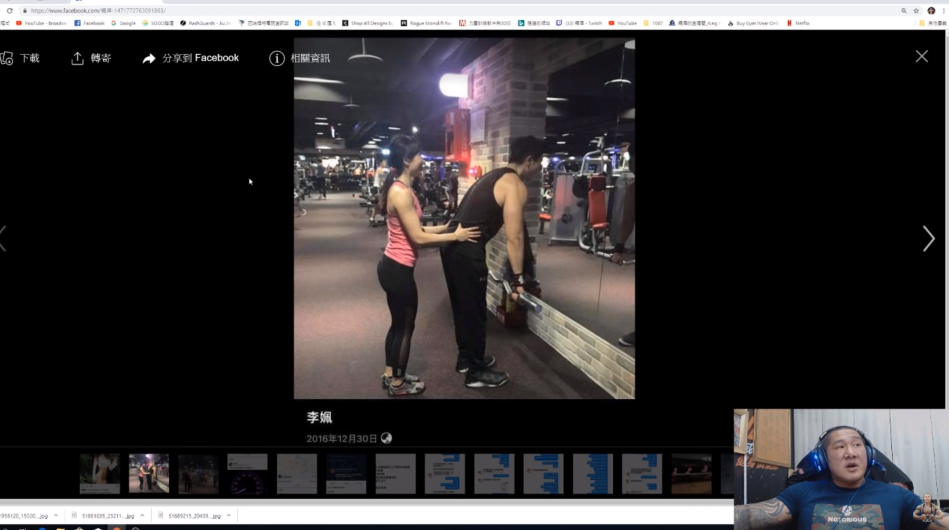Open the Google bookmark
This screenshot has width=949, height=530.
pyautogui.click(x=123, y=22)
